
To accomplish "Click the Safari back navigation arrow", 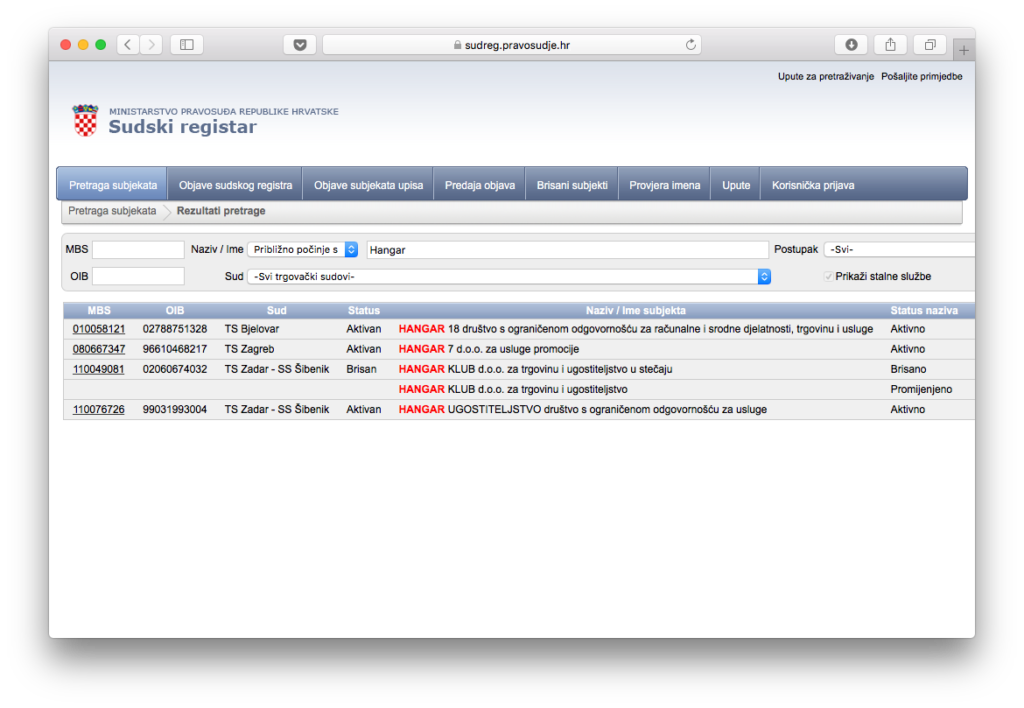I will [x=129, y=44].
